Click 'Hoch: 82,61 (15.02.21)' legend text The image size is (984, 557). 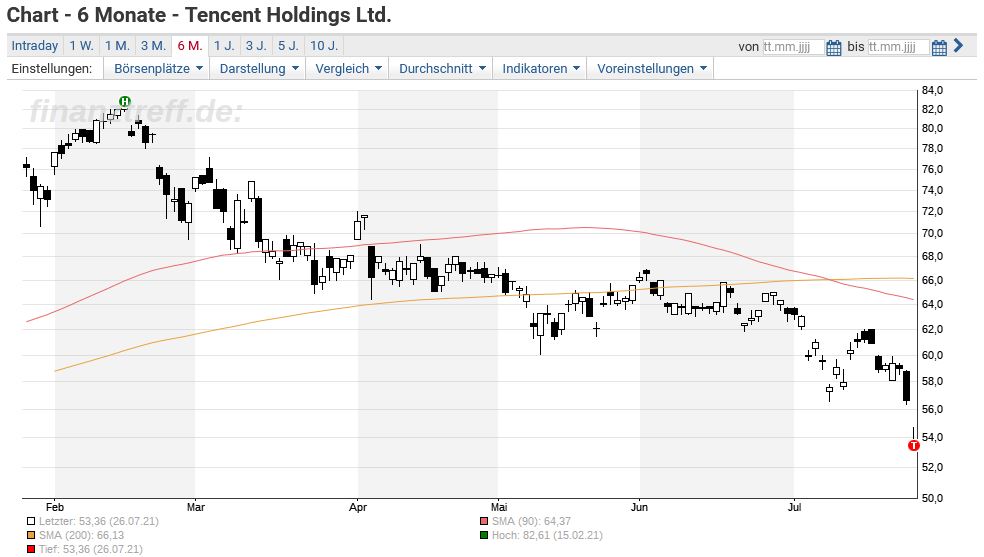[x=547, y=536]
